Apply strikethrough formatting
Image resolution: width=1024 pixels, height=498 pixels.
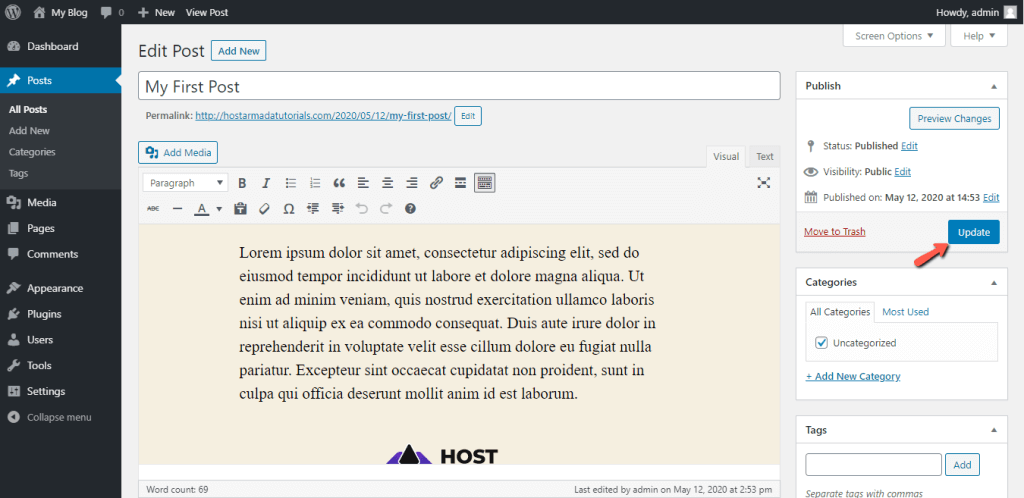coord(153,209)
